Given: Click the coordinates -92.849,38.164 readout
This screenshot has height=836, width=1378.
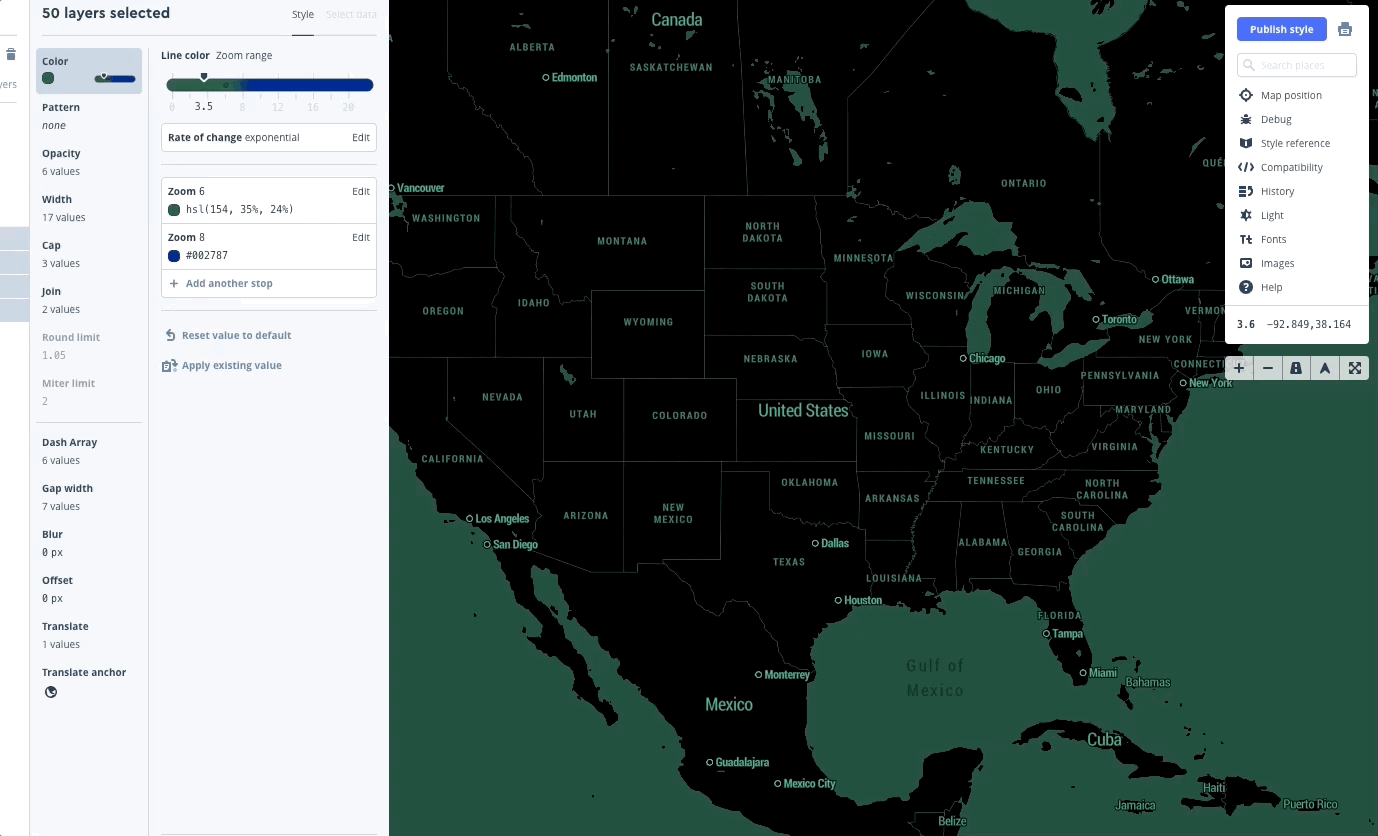Looking at the screenshot, I should point(1308,324).
